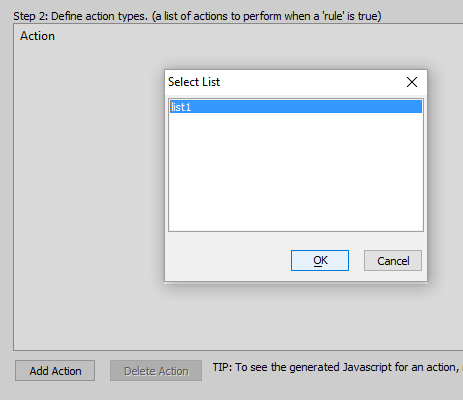Click the blue highlight right of list1 text
463x400 pixels.
[306, 107]
